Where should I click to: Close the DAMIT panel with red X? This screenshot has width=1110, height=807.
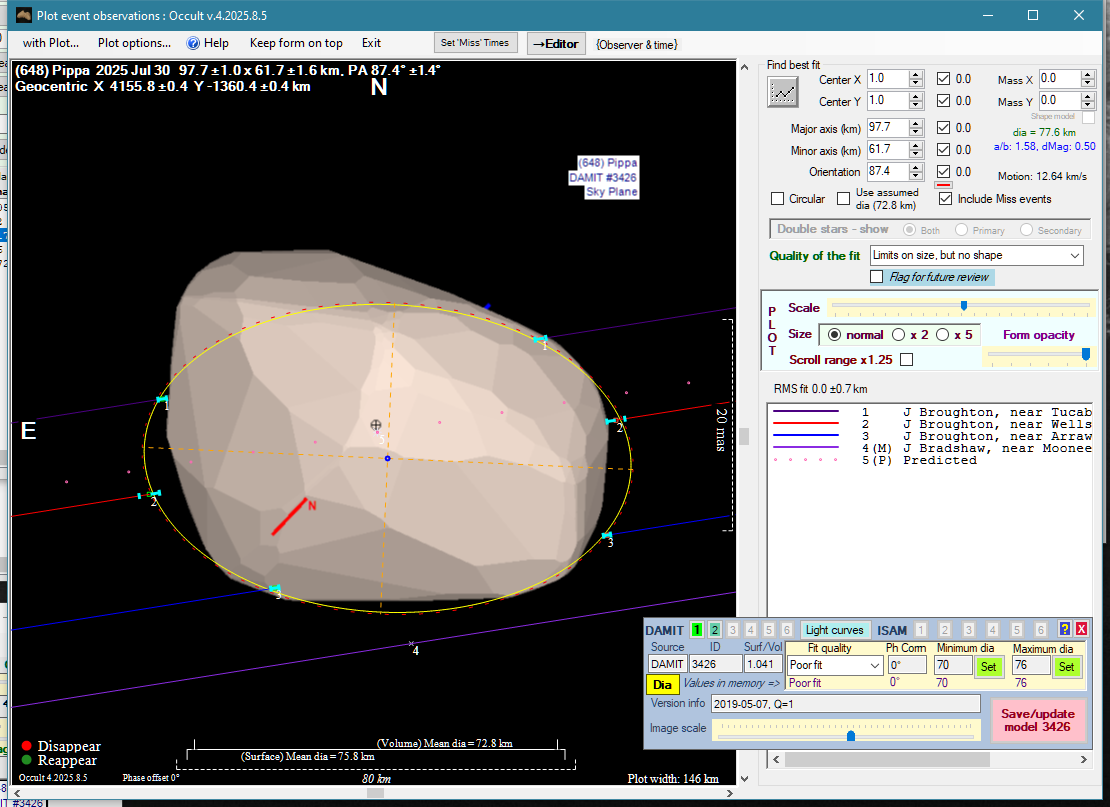tap(1081, 629)
